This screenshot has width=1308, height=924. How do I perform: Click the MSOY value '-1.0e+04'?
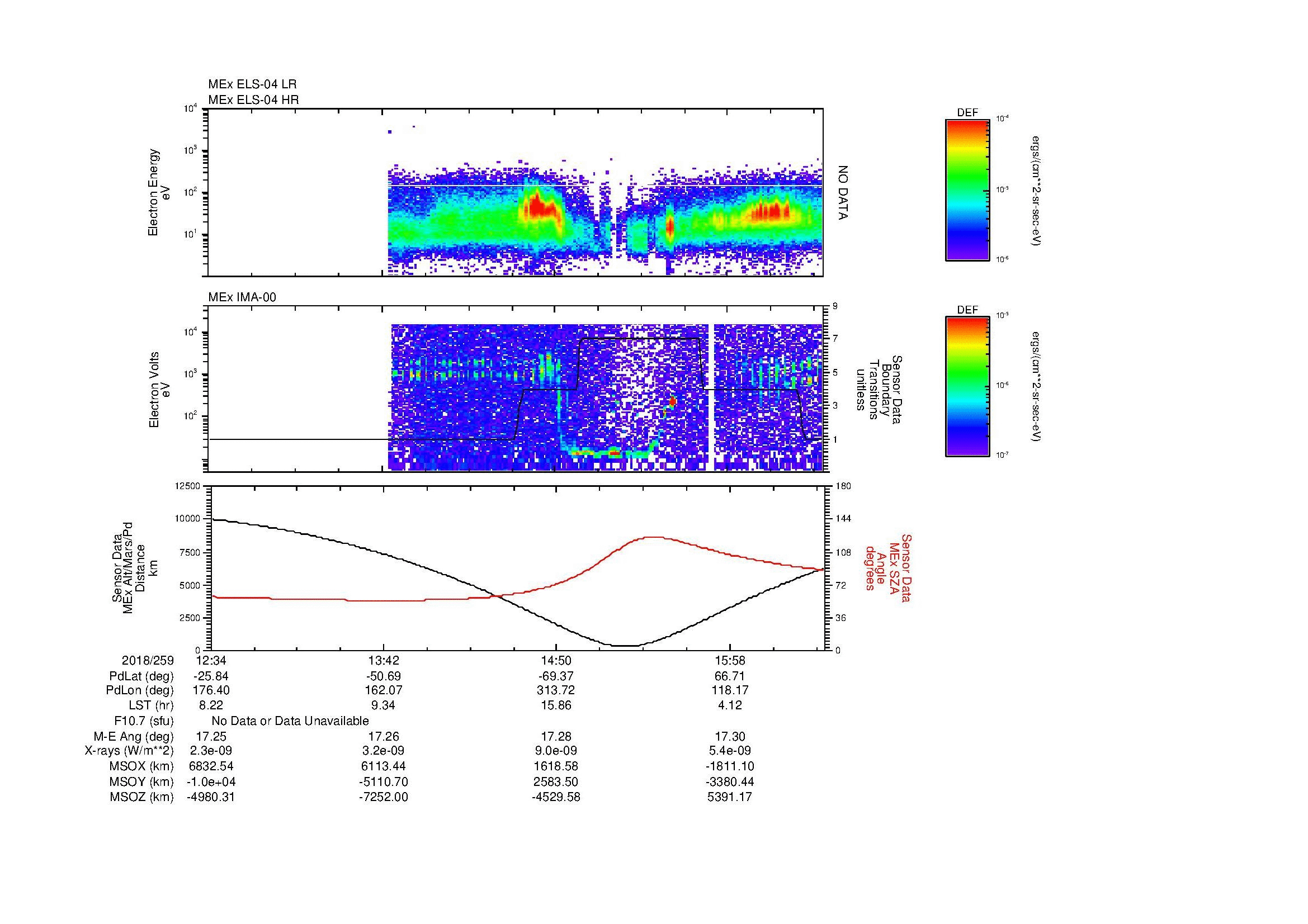click(x=211, y=781)
